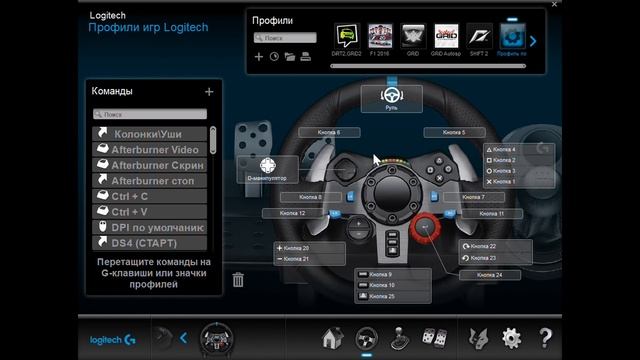Select Кнопка 23 dial counterclockwise assignment
Viewport: 640px width, 360px height.
tap(496, 258)
